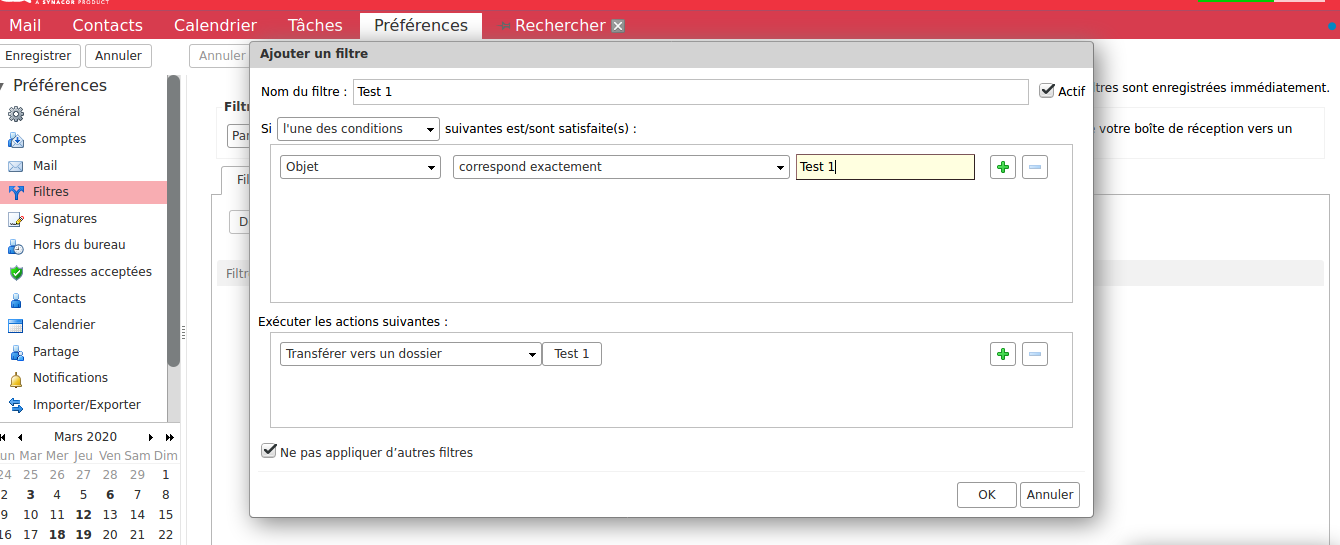Expand the correspond exactement dropdown
The image size is (1340, 545).
point(621,167)
